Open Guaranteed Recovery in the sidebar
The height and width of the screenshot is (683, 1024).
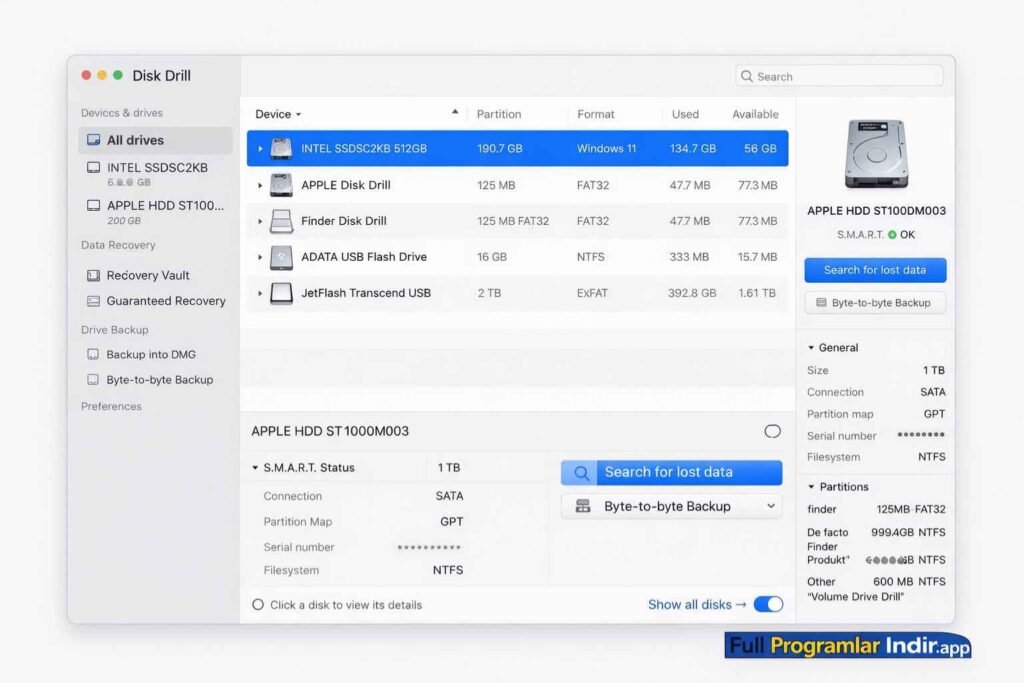(x=165, y=301)
